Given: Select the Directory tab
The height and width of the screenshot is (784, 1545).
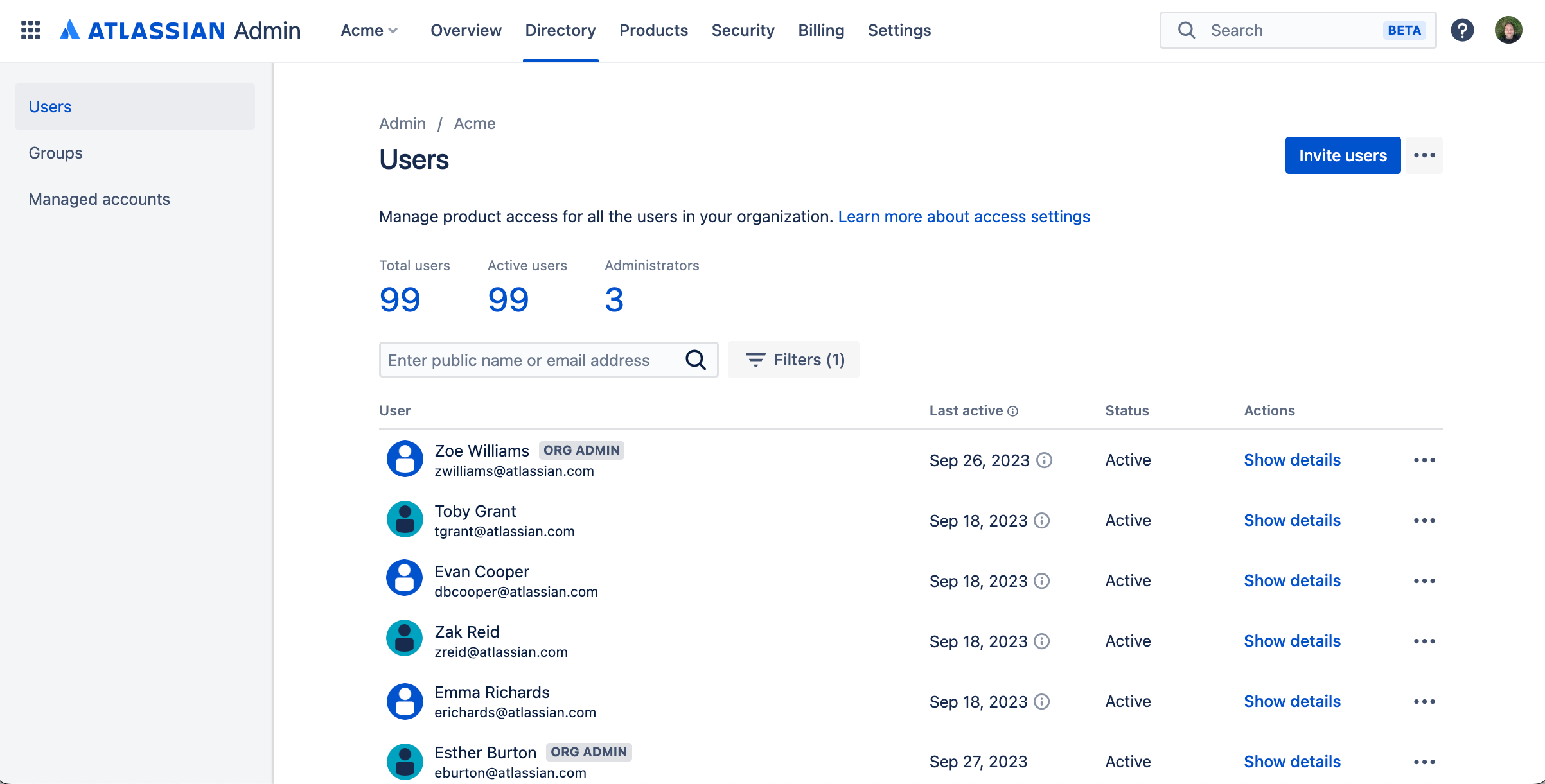Looking at the screenshot, I should point(560,30).
